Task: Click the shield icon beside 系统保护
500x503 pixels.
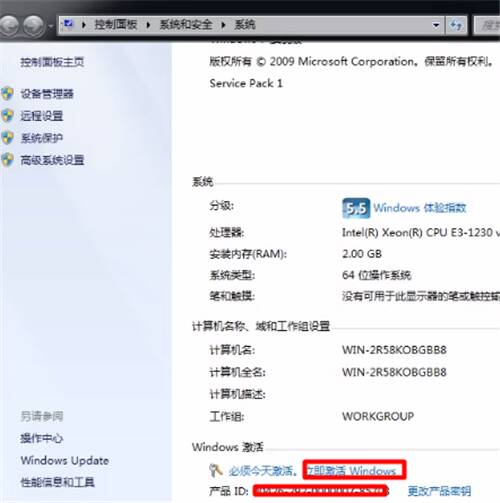Action: (7, 138)
